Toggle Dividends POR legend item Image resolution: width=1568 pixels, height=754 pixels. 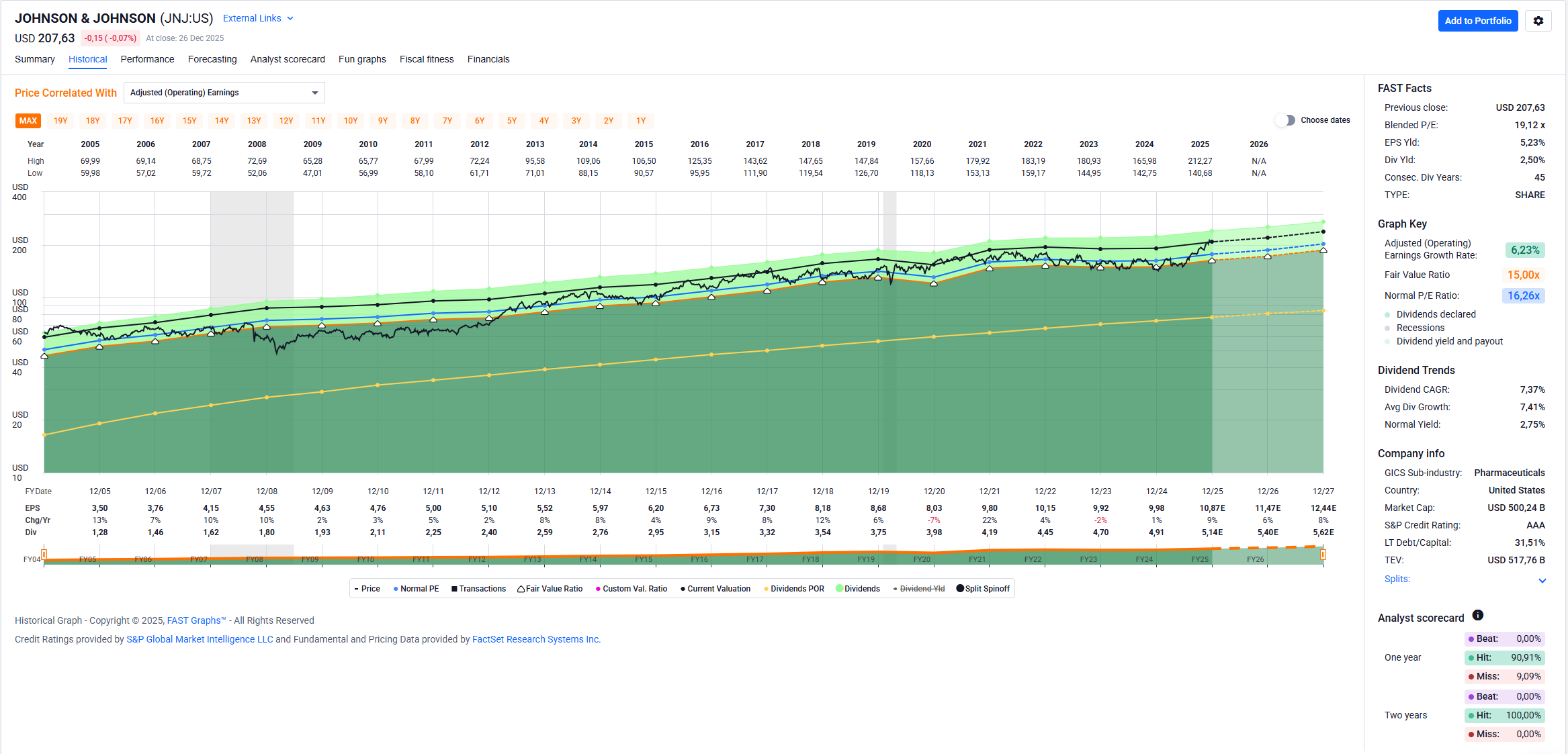pyautogui.click(x=793, y=589)
